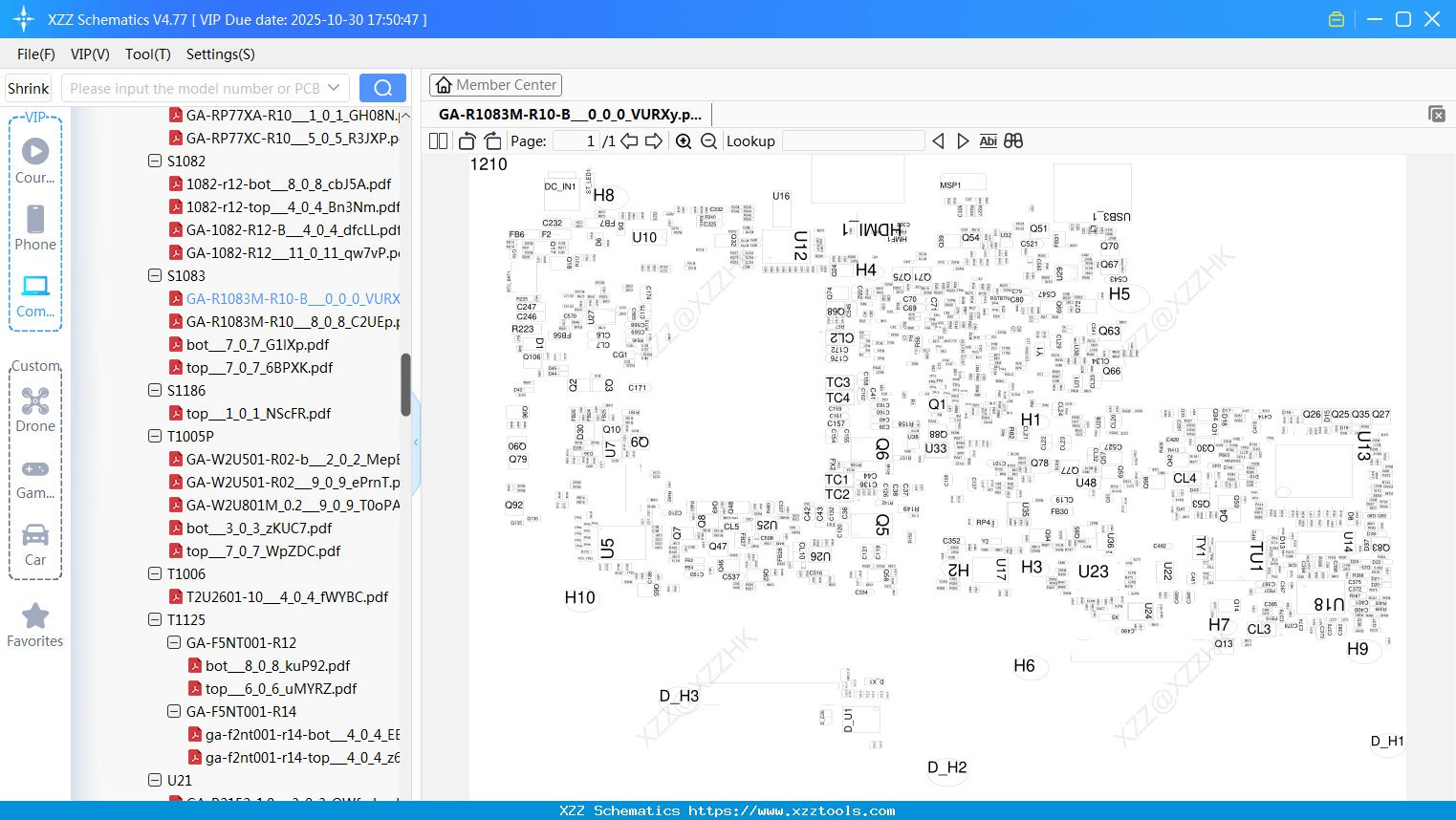Image resolution: width=1456 pixels, height=820 pixels.
Task: Open the Tool(T) menu
Action: [148, 54]
